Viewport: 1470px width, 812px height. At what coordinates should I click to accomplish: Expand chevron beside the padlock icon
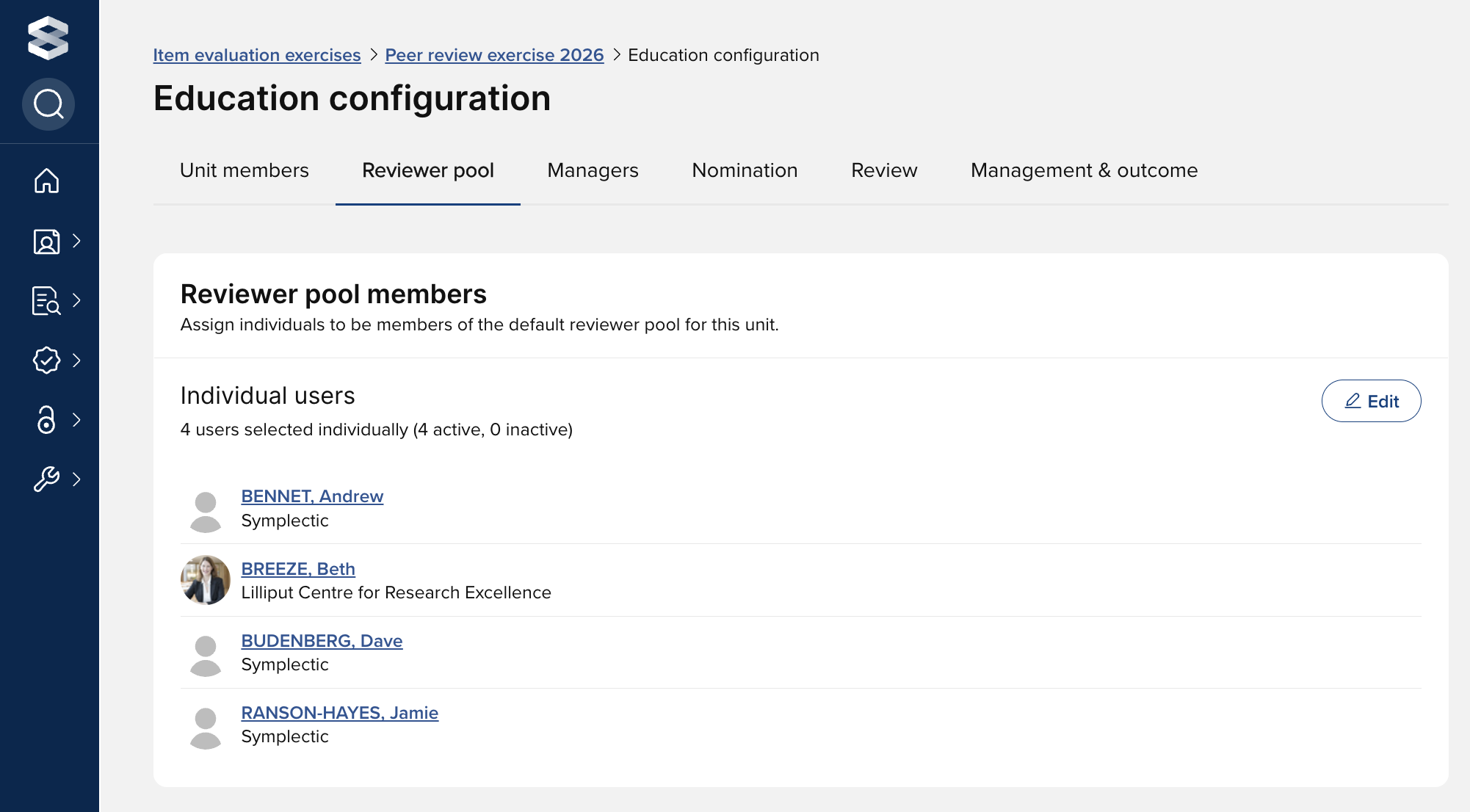point(76,420)
